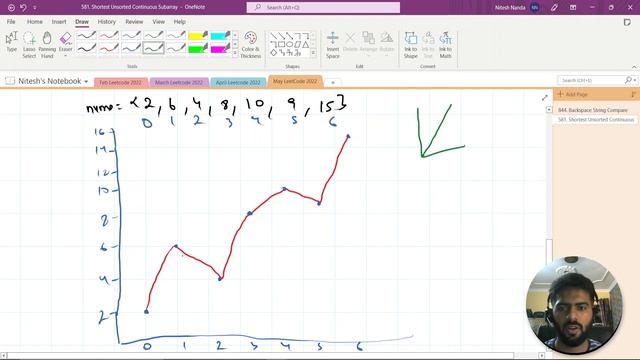The image size is (640, 360).
Task: Select the yellow highlighter
Action: (x=198, y=36)
